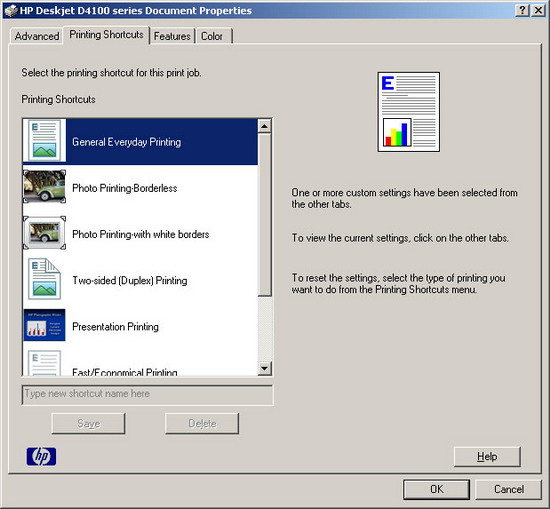
Task: Switch to the Color tab
Action: (212, 36)
